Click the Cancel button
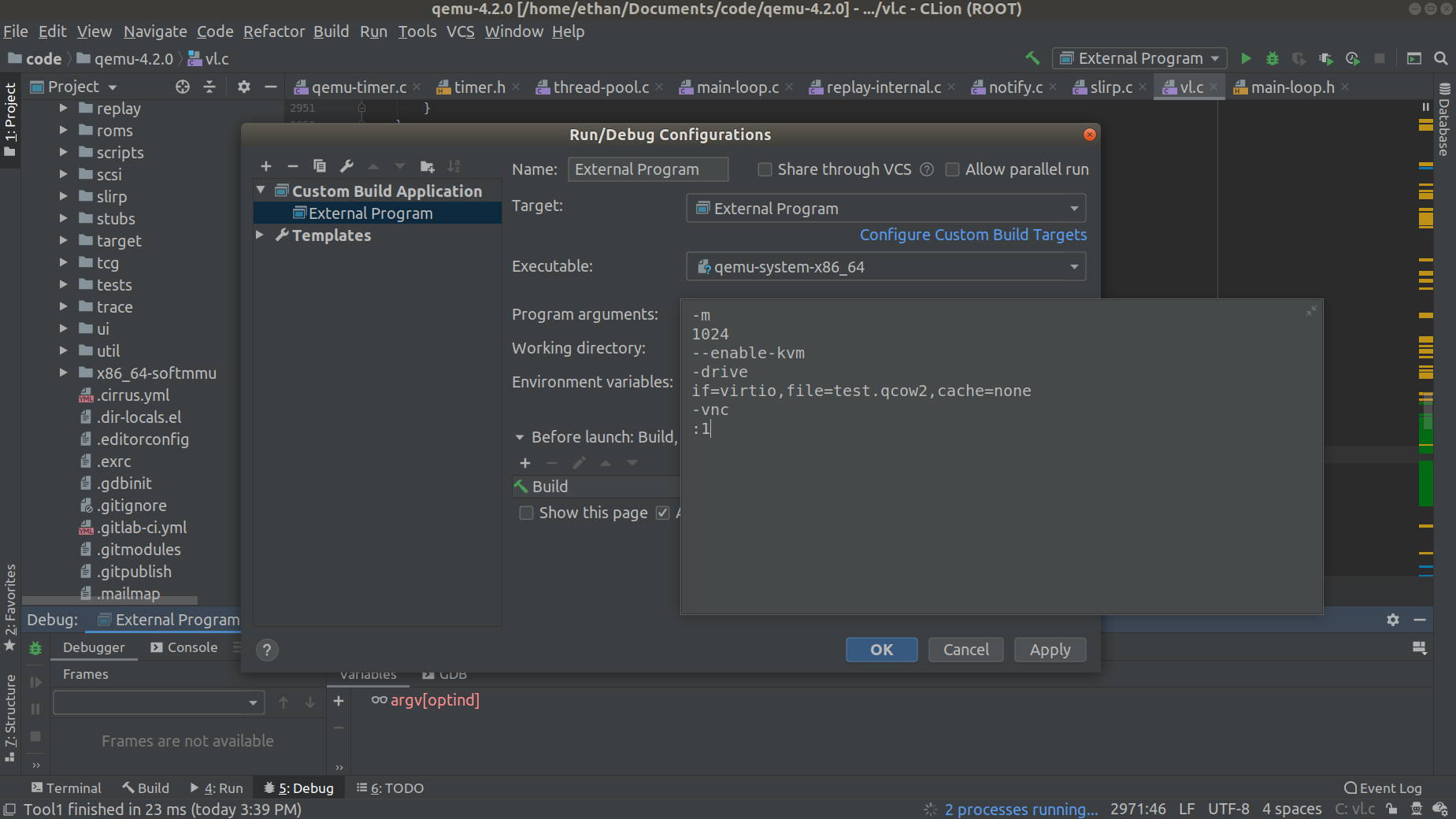The width and height of the screenshot is (1456, 819). (966, 650)
